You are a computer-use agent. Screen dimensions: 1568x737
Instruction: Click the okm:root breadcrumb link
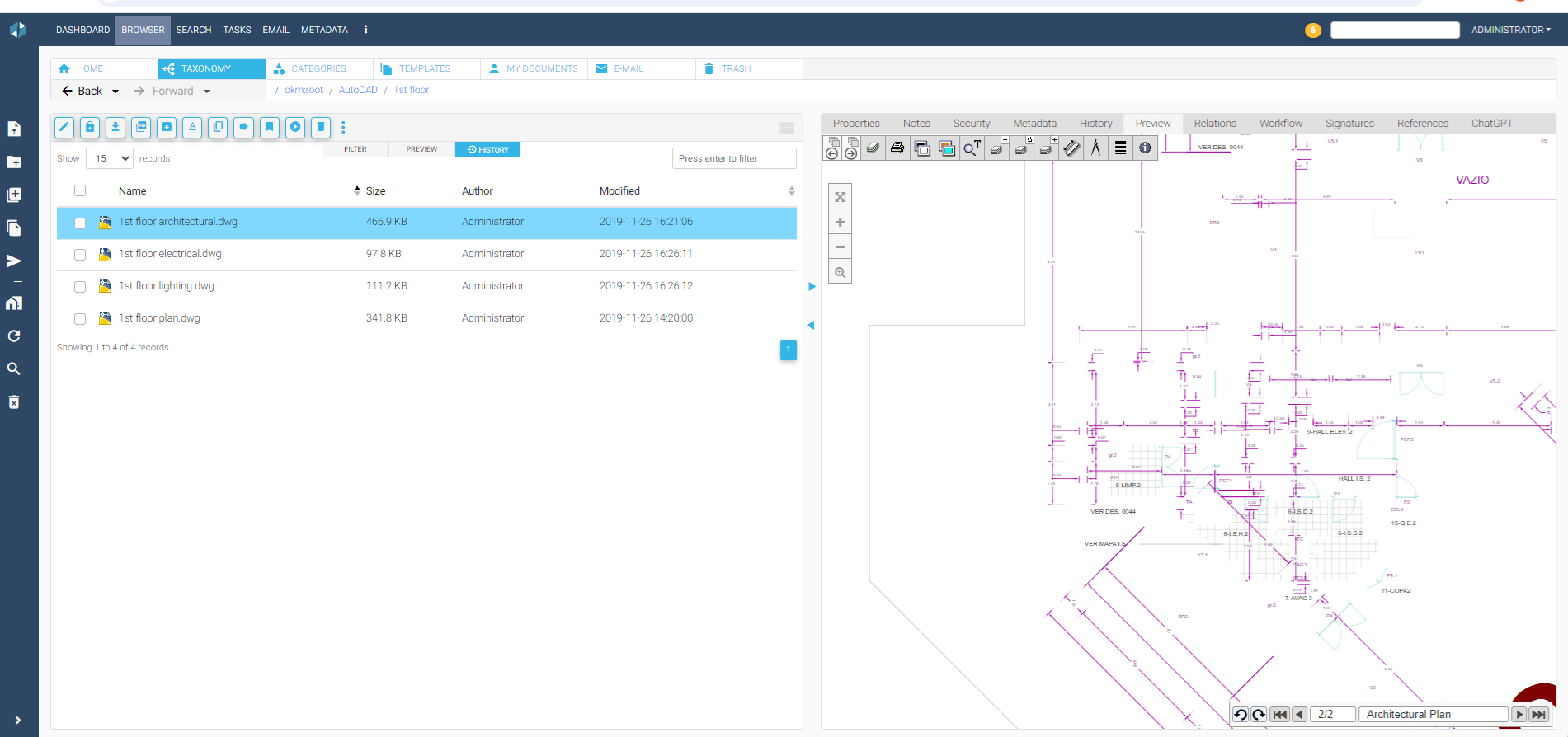[304, 90]
